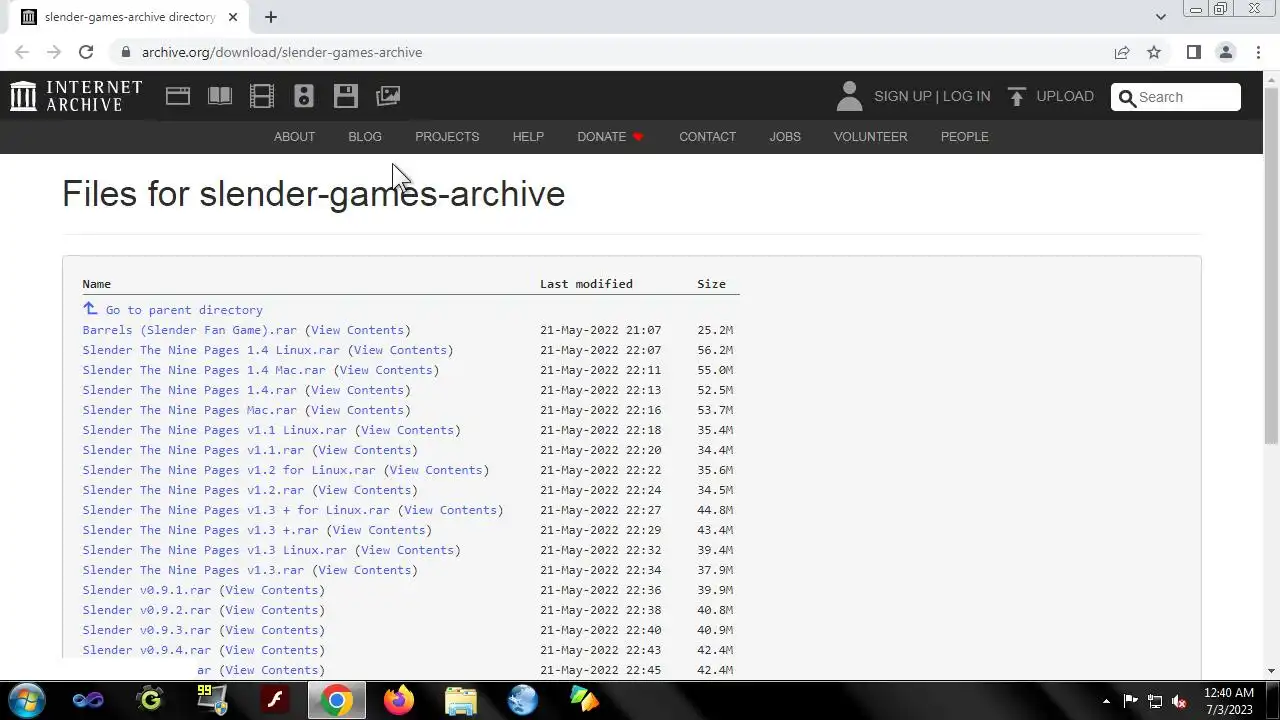Share this page icon in address bar
The image size is (1280, 720).
point(1122,52)
